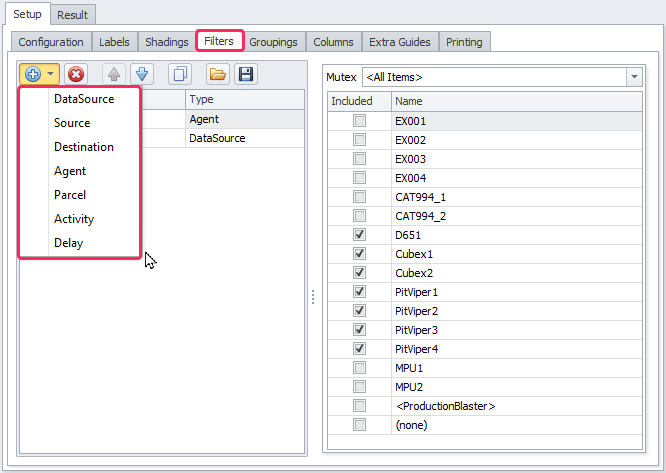666x473 pixels.
Task: Select the Agent type row in filter list
Action: click(x=244, y=119)
